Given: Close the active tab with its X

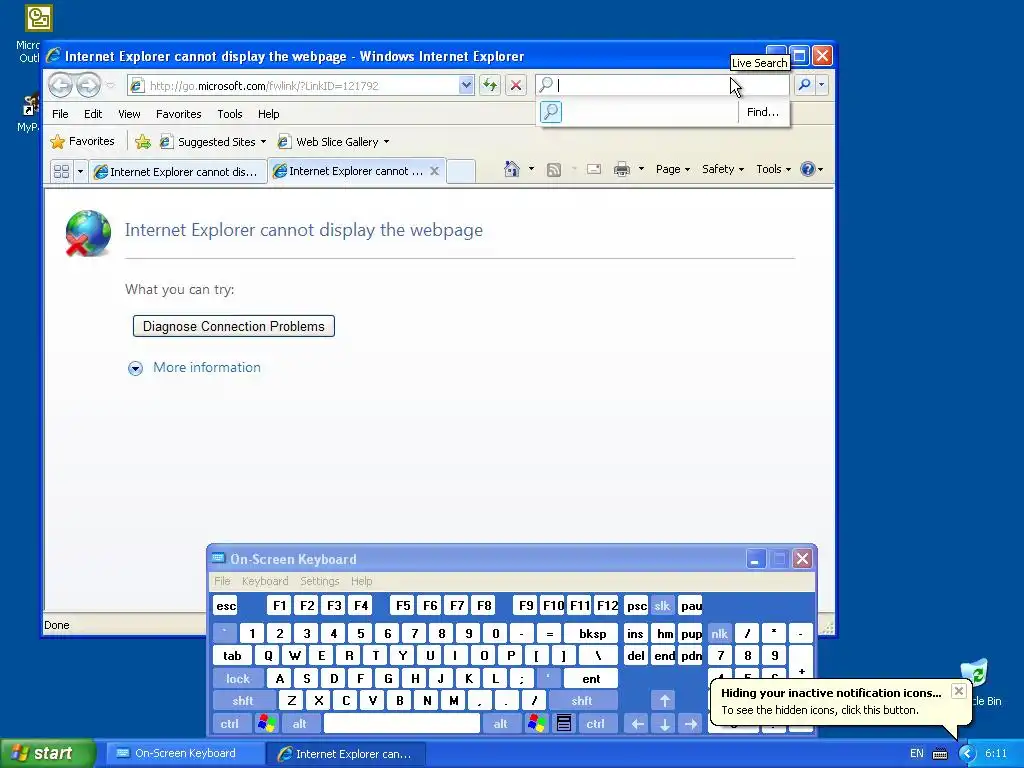Looking at the screenshot, I should (x=434, y=170).
